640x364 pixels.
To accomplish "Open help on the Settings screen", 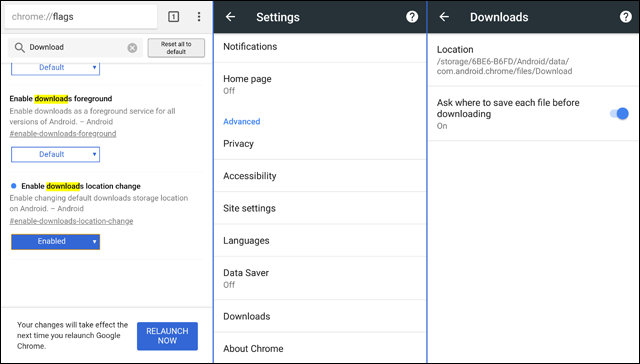I will (x=412, y=17).
